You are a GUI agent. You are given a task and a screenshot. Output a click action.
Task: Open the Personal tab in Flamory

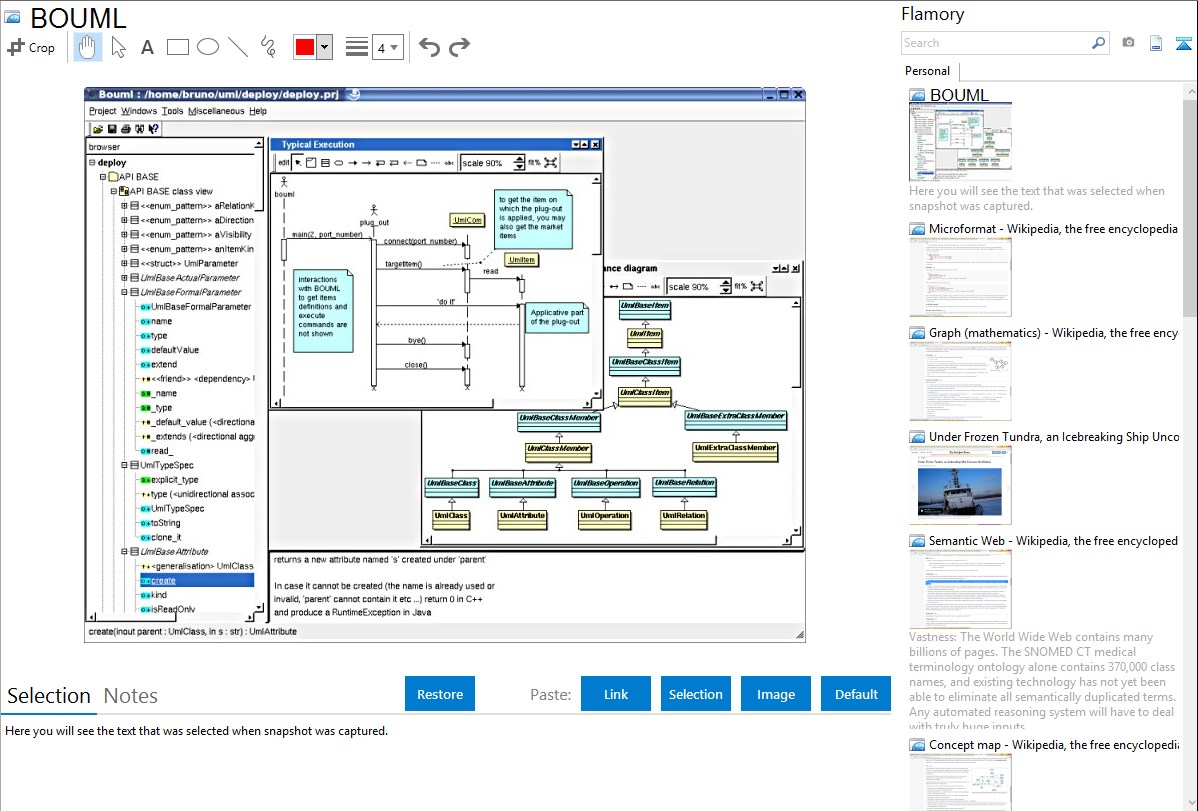(x=928, y=71)
